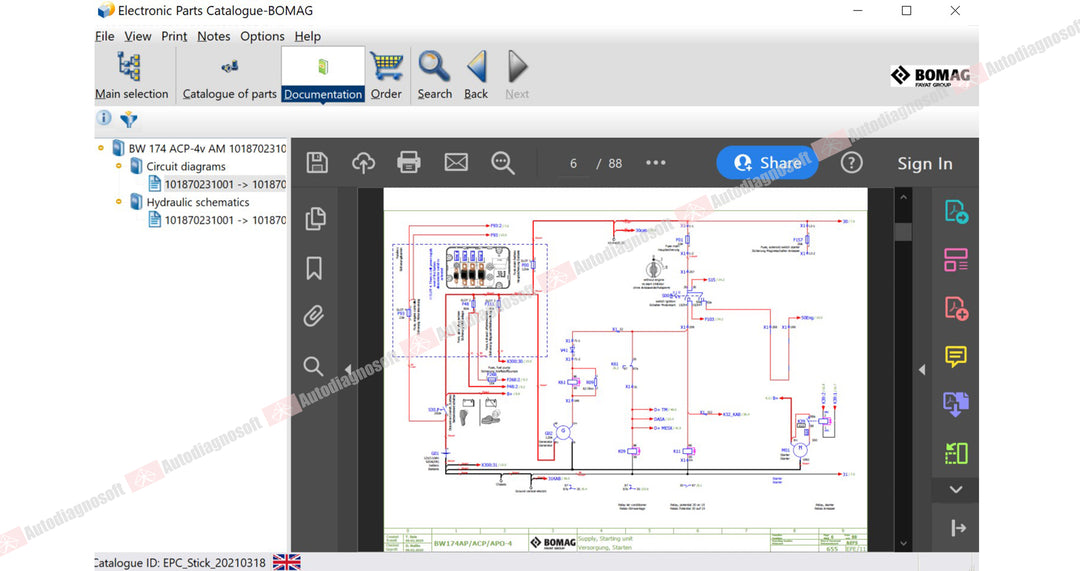
Task: Open circuit diagram document 101870231001
Action: tap(225, 184)
